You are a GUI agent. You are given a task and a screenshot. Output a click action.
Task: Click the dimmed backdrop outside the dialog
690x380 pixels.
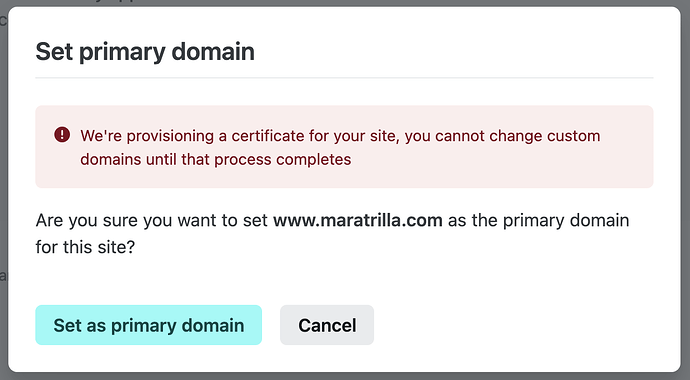4,176
